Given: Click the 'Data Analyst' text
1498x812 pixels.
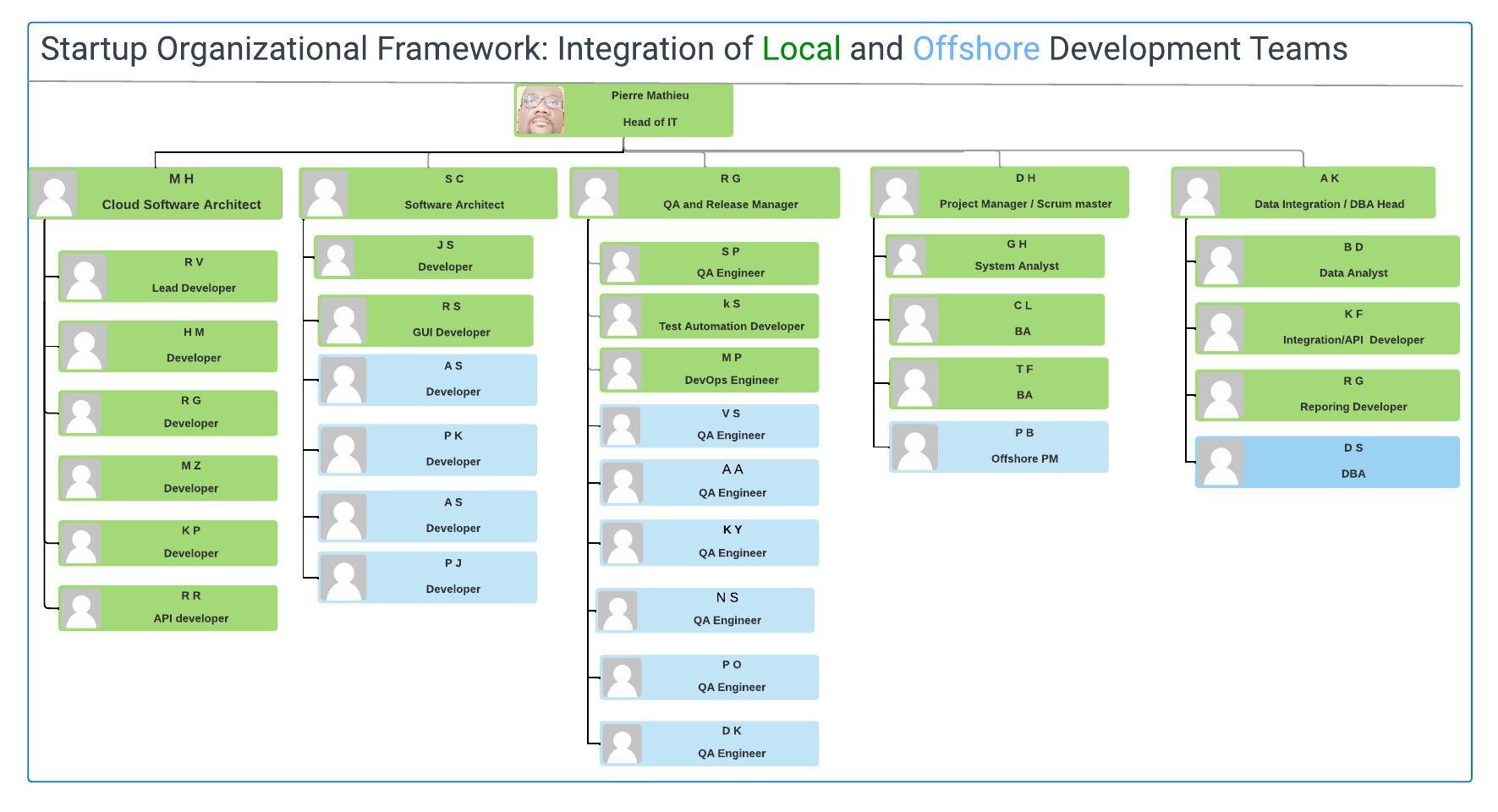Looking at the screenshot, I should coord(1353,273).
